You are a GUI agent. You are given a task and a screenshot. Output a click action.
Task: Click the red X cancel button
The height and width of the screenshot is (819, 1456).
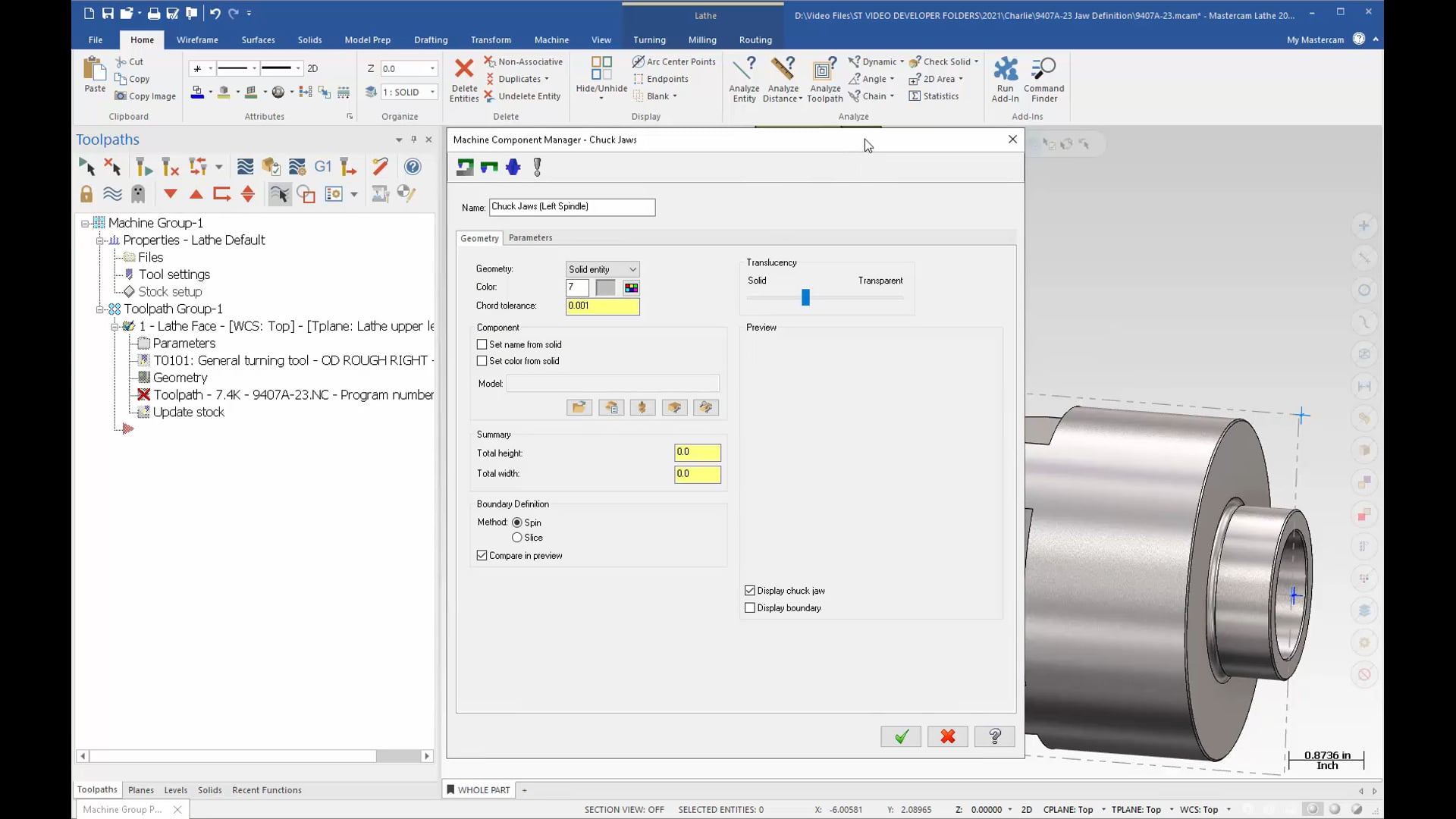coord(948,737)
